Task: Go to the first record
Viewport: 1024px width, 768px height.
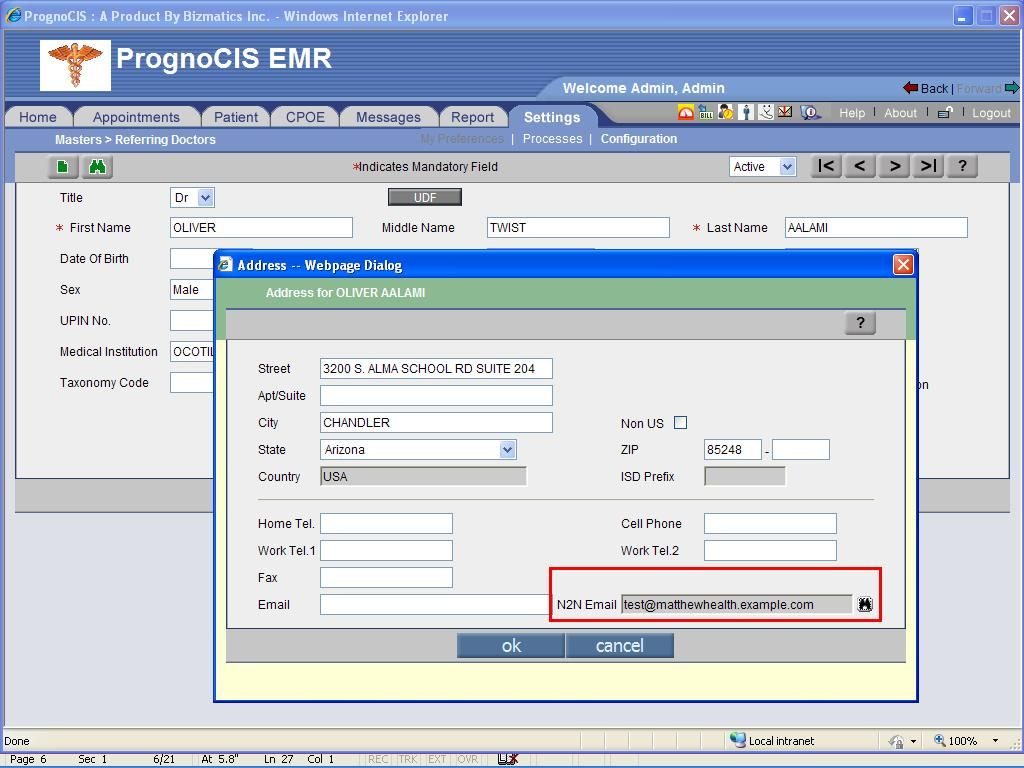Action: click(x=826, y=167)
